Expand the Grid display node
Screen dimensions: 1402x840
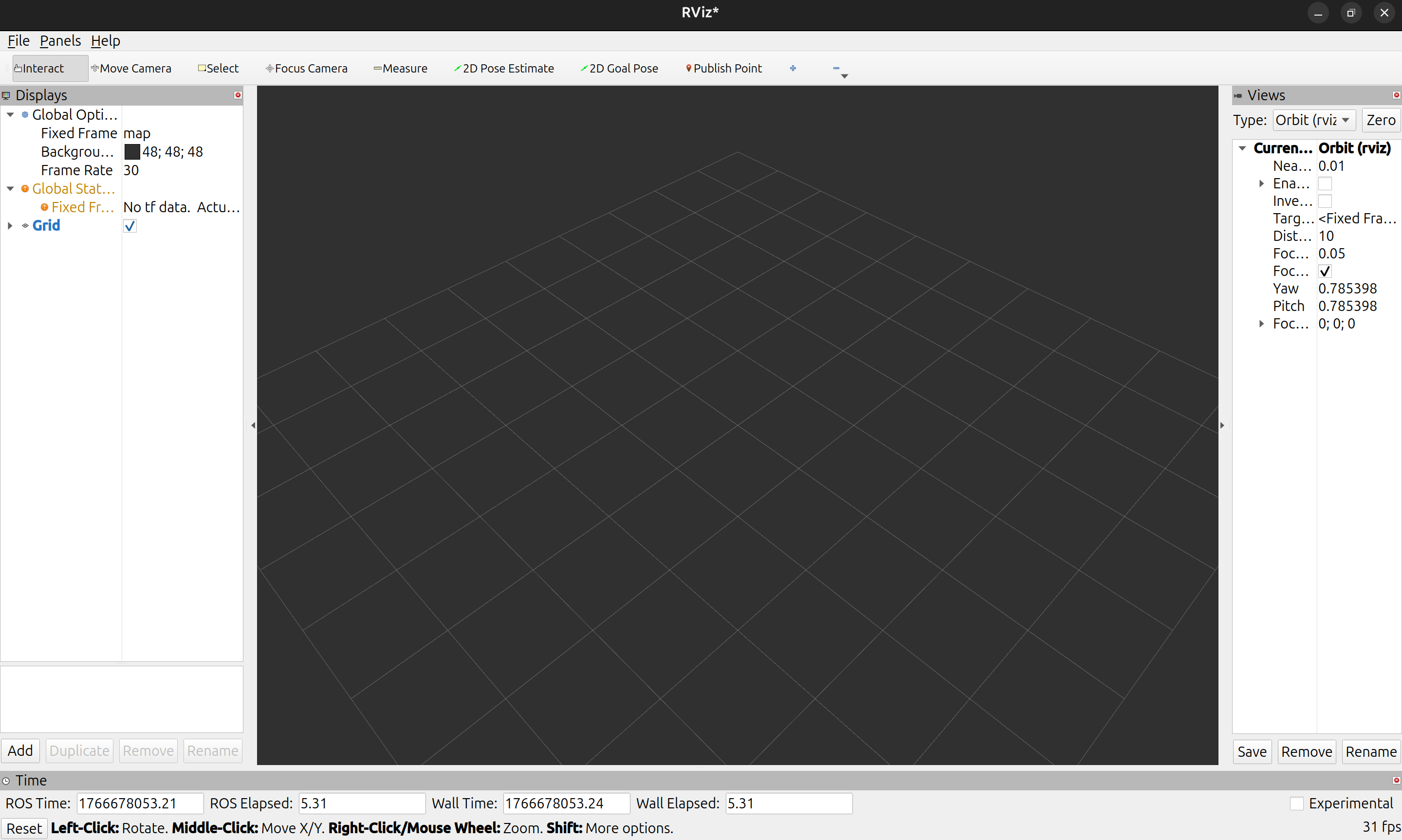(10, 226)
